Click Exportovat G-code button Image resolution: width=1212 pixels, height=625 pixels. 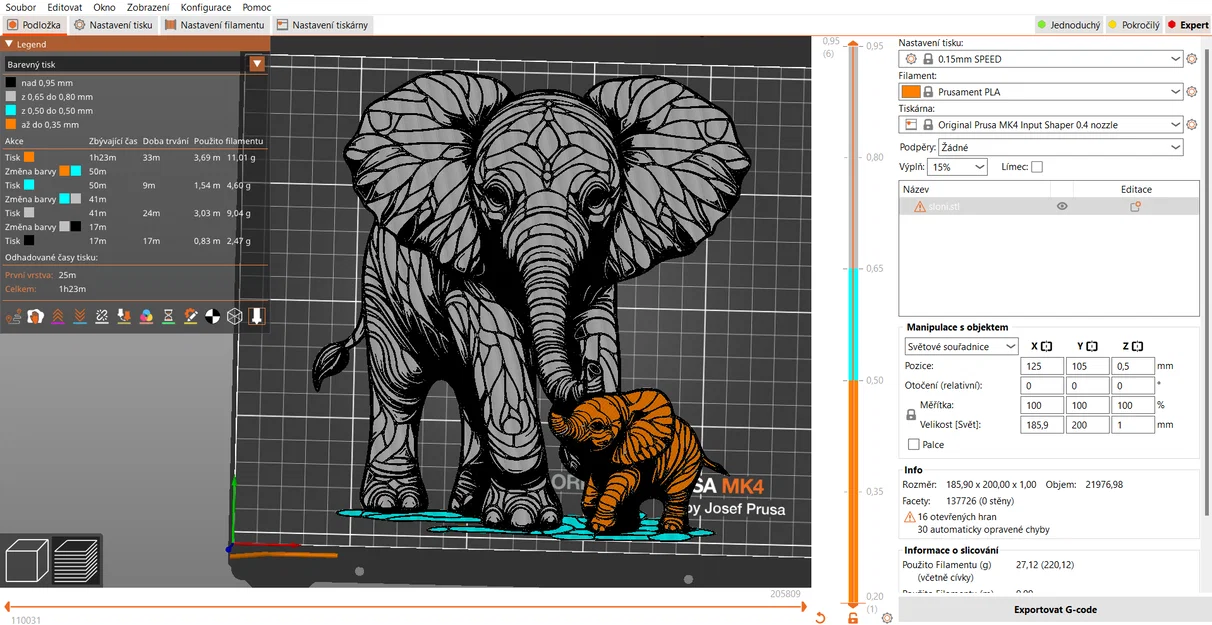(1055, 609)
